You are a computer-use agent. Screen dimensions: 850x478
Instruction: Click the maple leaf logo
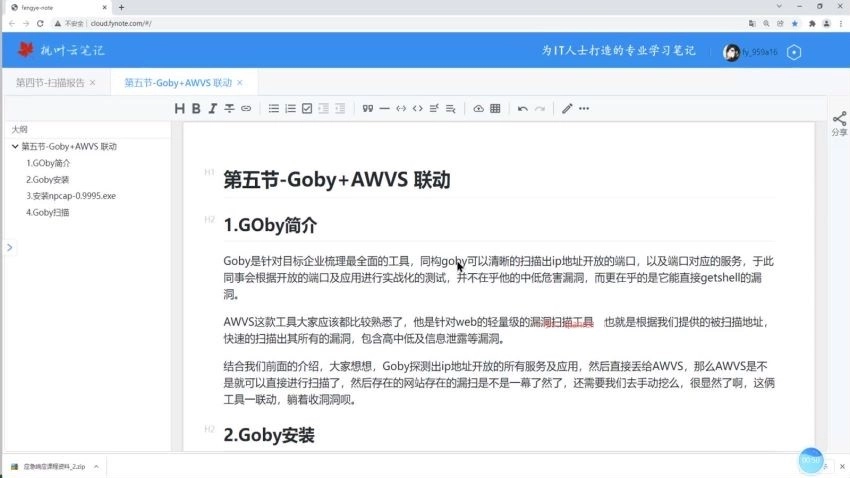click(25, 50)
